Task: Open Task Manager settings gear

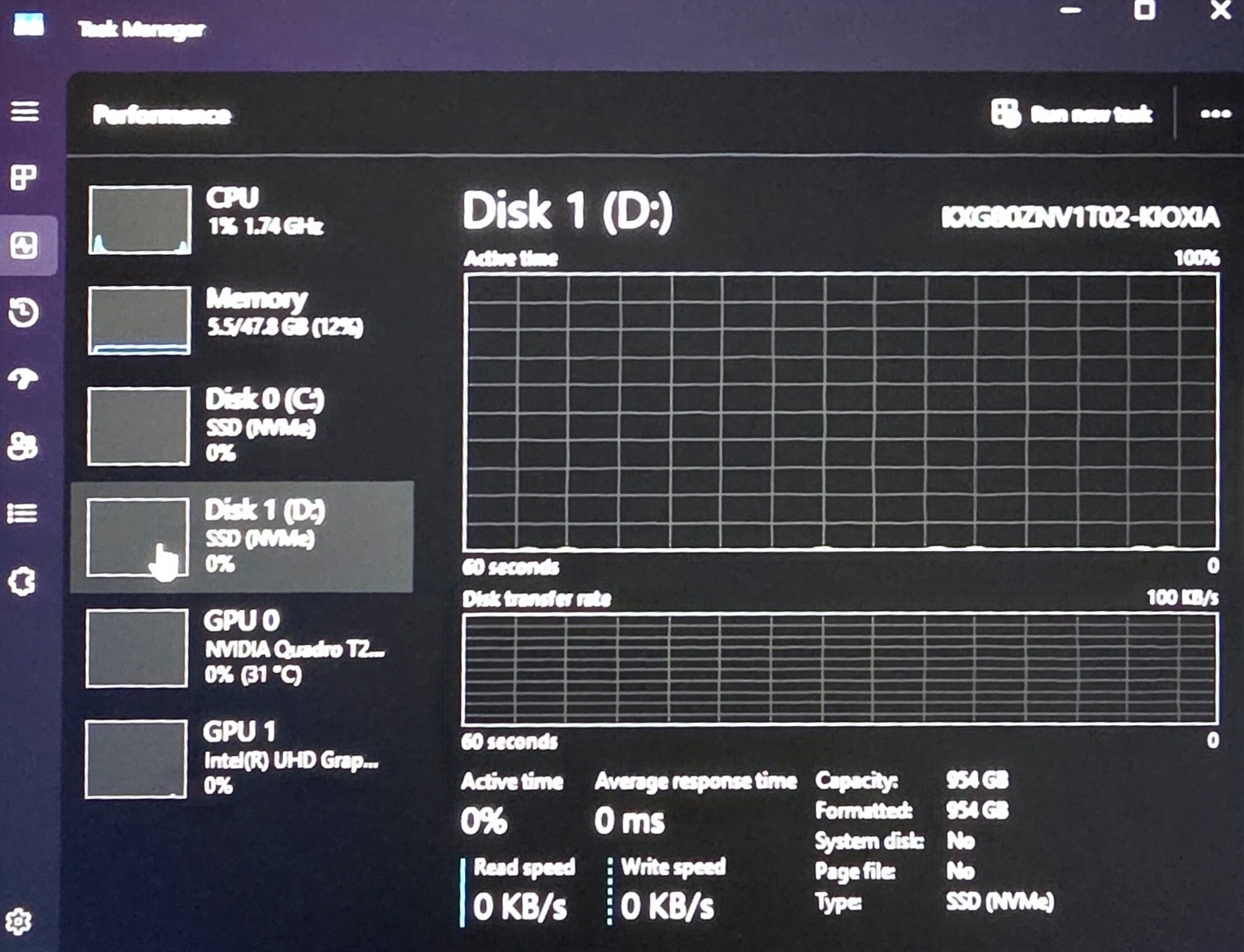Action: [18, 922]
